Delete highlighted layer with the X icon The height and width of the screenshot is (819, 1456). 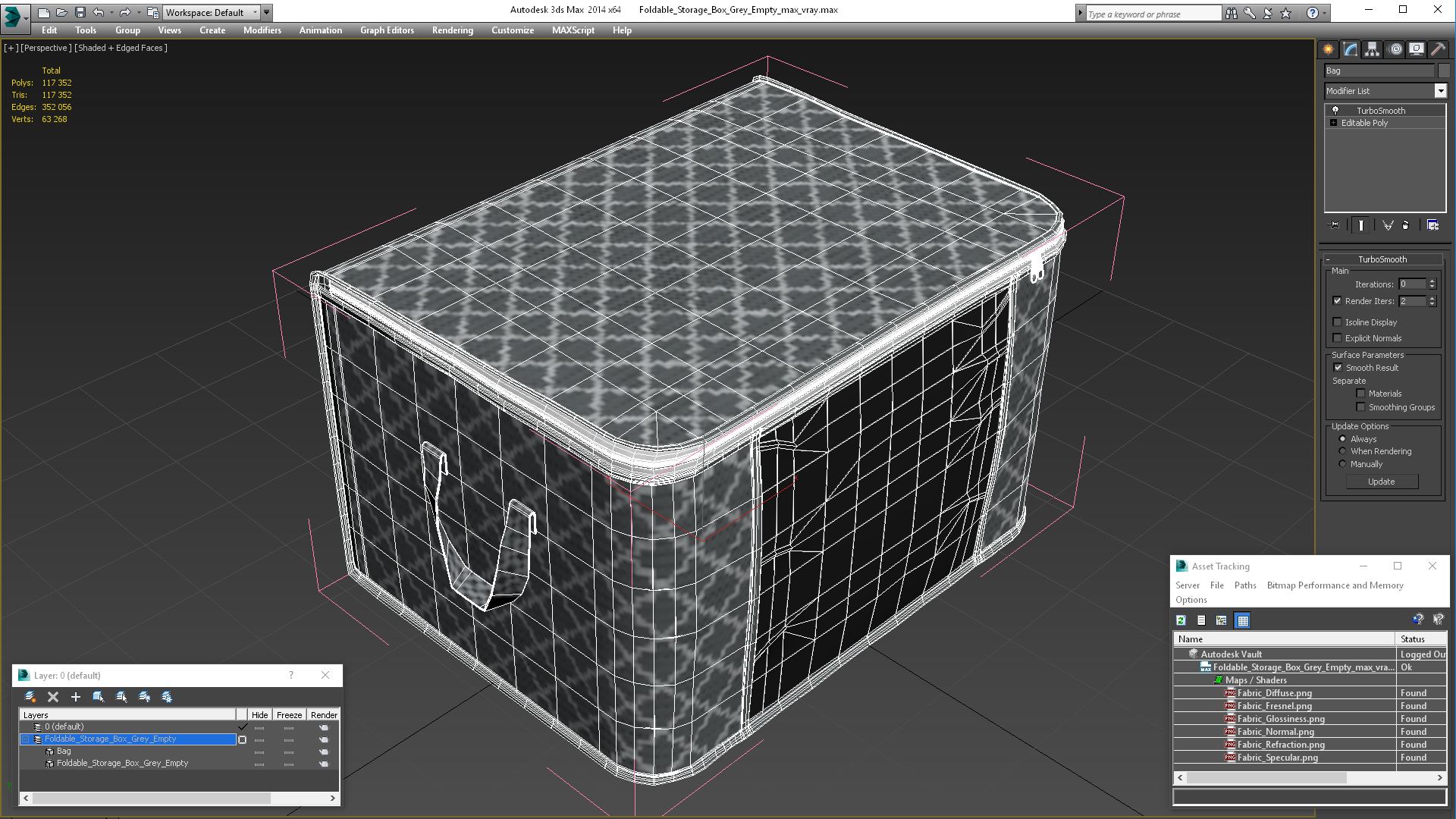tap(53, 697)
